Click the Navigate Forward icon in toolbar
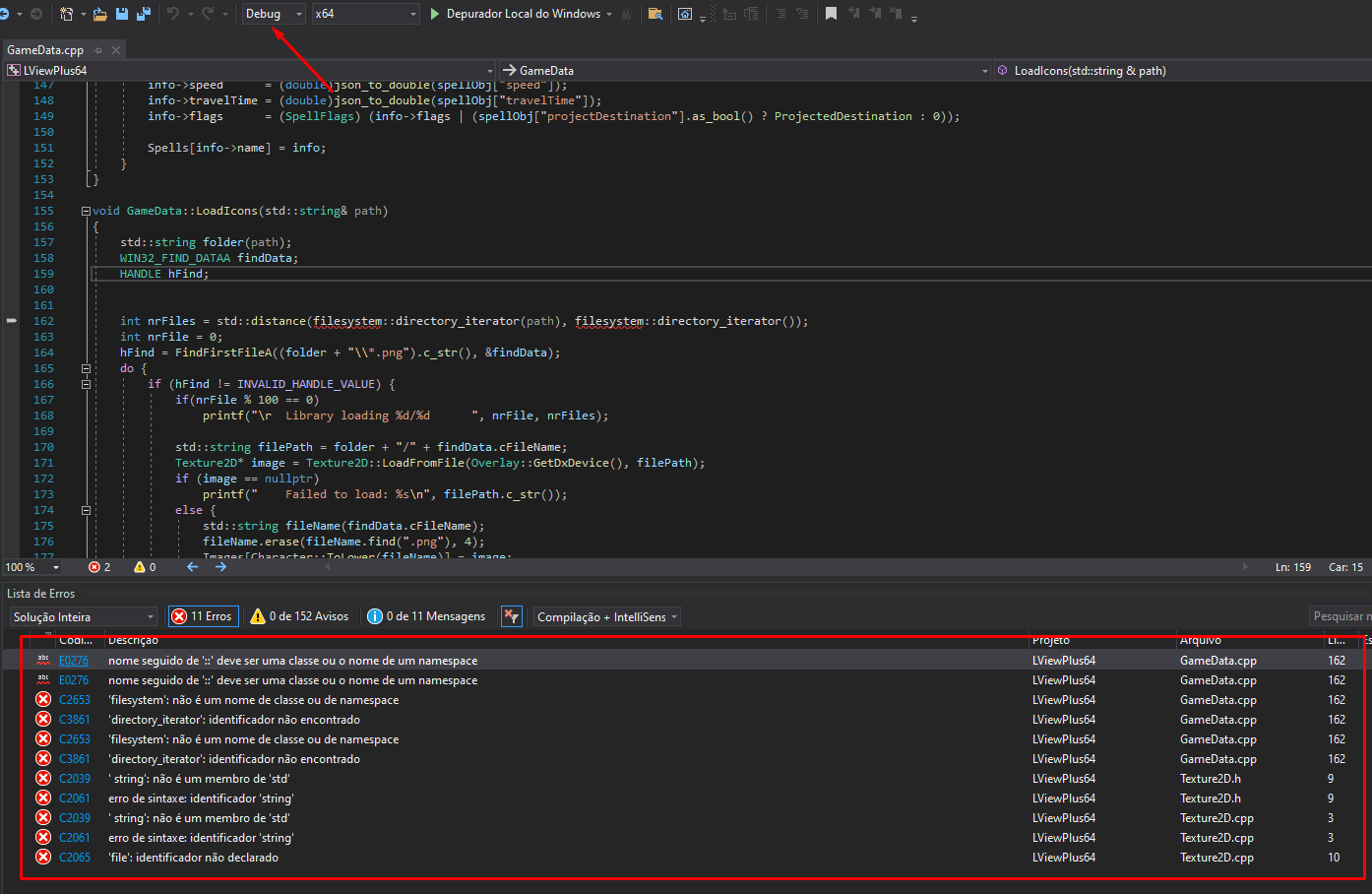1372x894 pixels. [x=36, y=14]
